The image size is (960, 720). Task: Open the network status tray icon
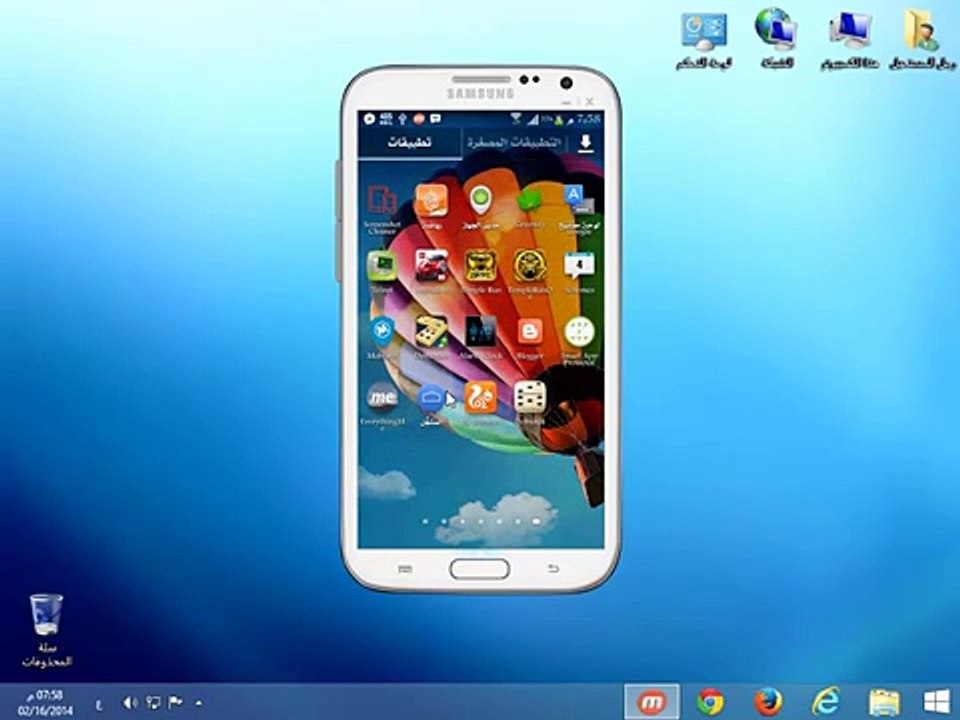click(153, 702)
